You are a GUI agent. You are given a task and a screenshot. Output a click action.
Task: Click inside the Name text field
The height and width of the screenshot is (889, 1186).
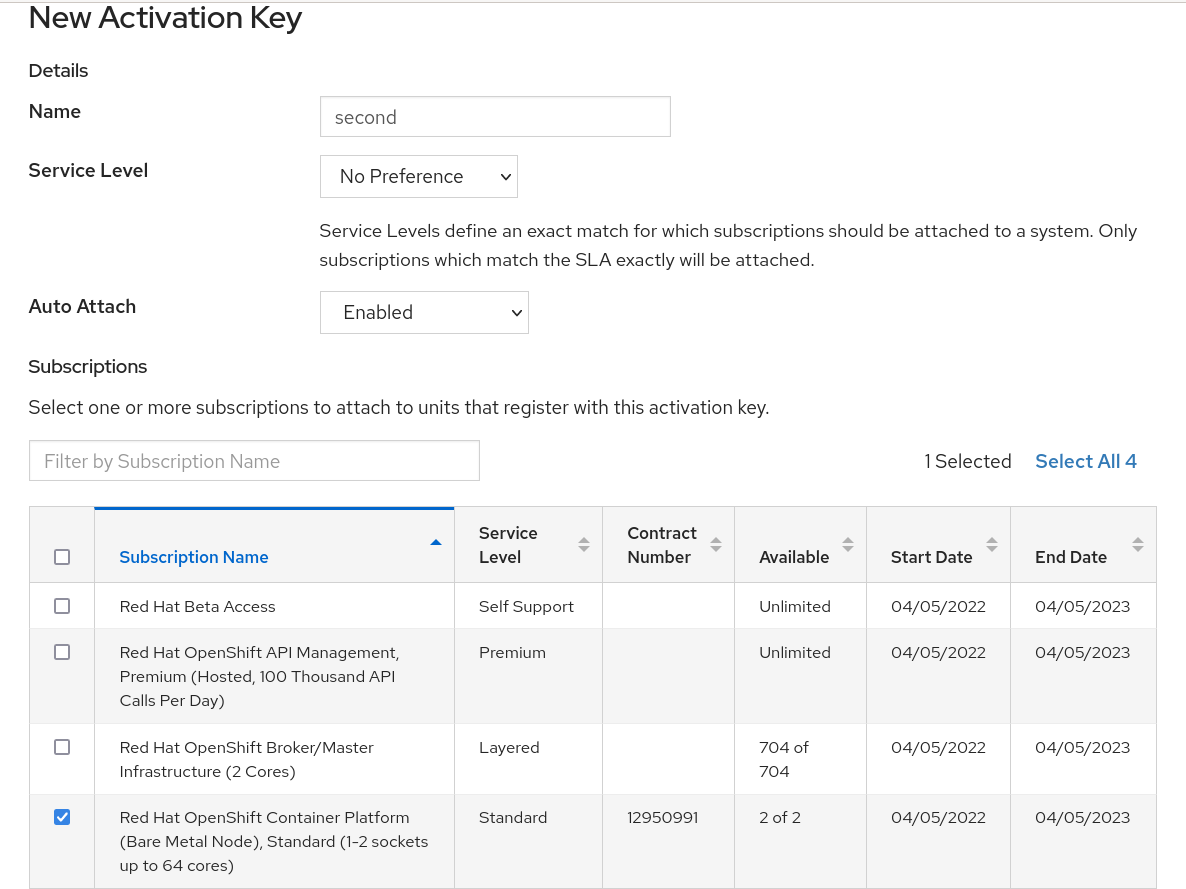pyautogui.click(x=495, y=116)
